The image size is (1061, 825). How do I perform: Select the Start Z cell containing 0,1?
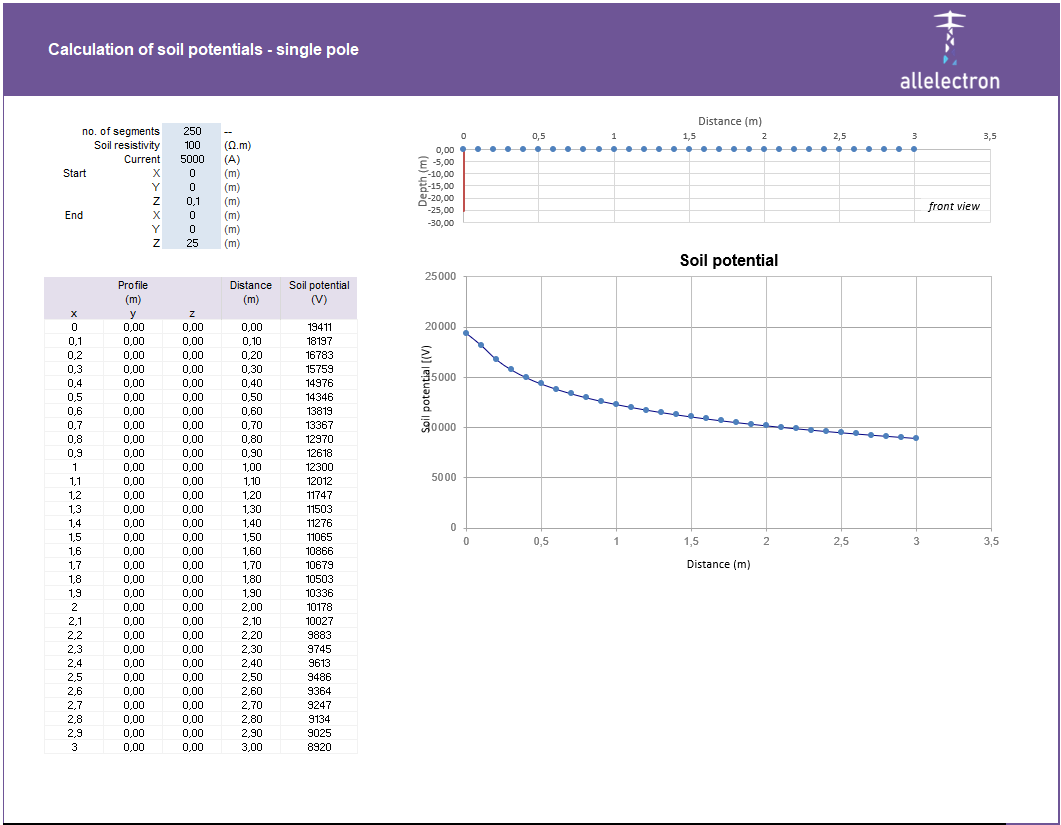(x=194, y=201)
